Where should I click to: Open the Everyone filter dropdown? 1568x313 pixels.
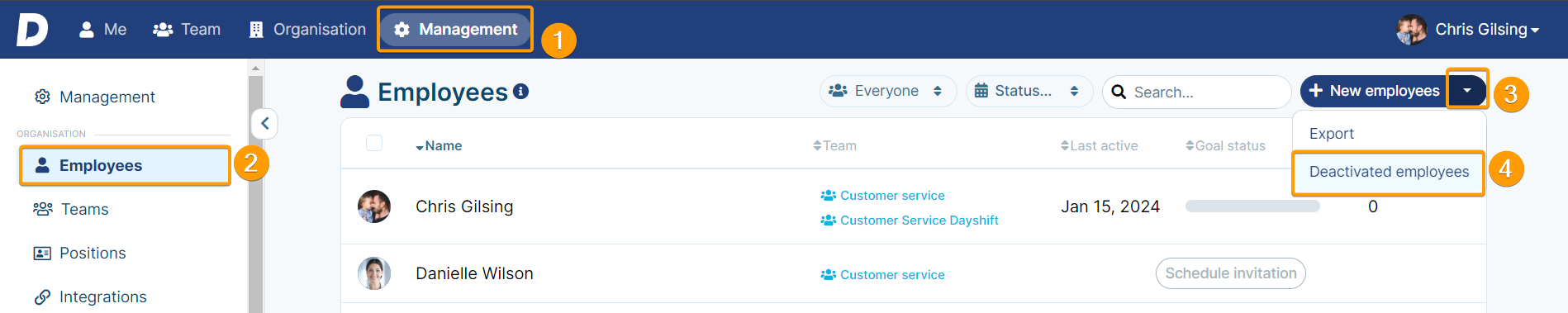(x=887, y=91)
